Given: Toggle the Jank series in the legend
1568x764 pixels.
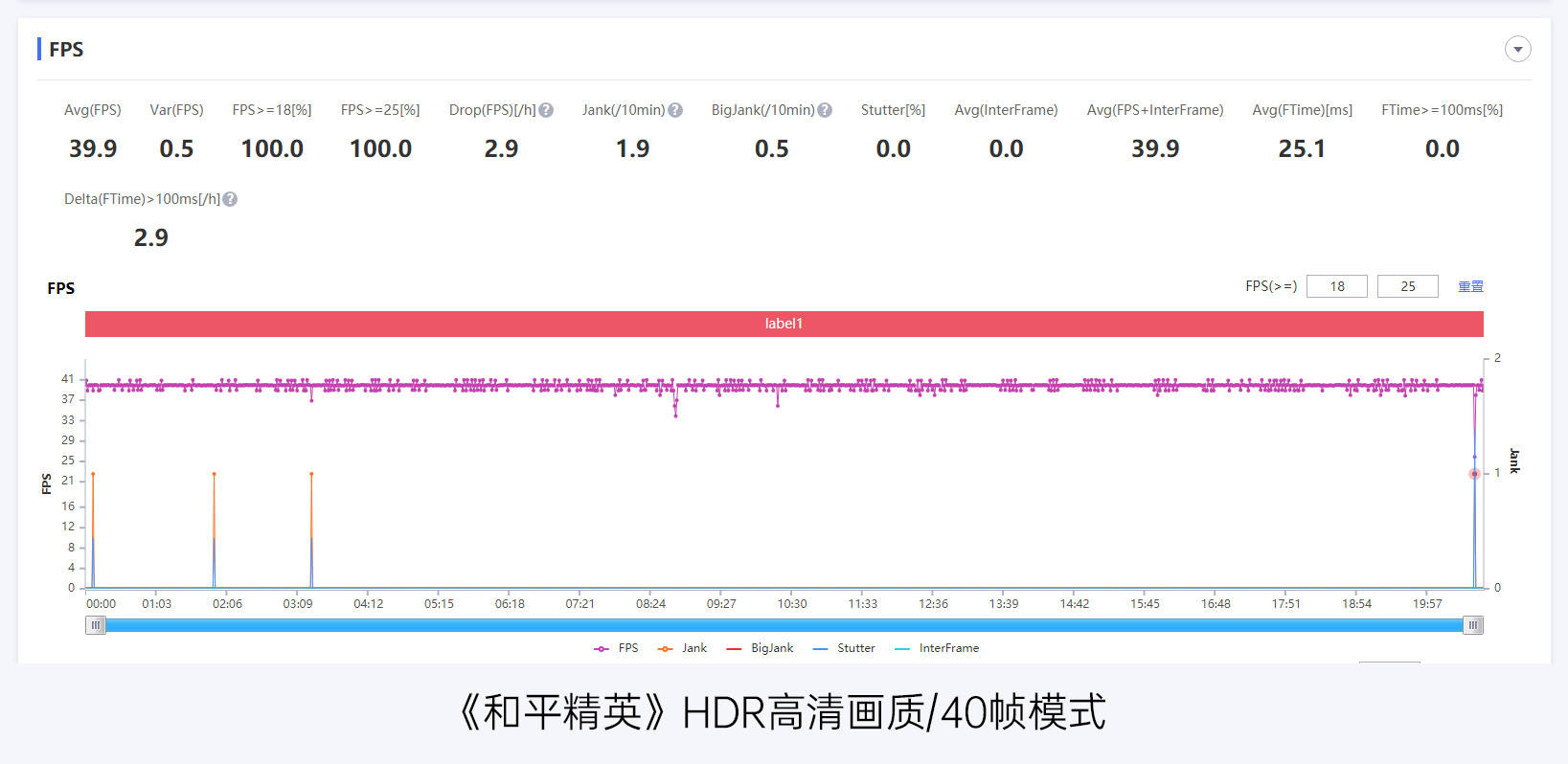Looking at the screenshot, I should coord(682,648).
